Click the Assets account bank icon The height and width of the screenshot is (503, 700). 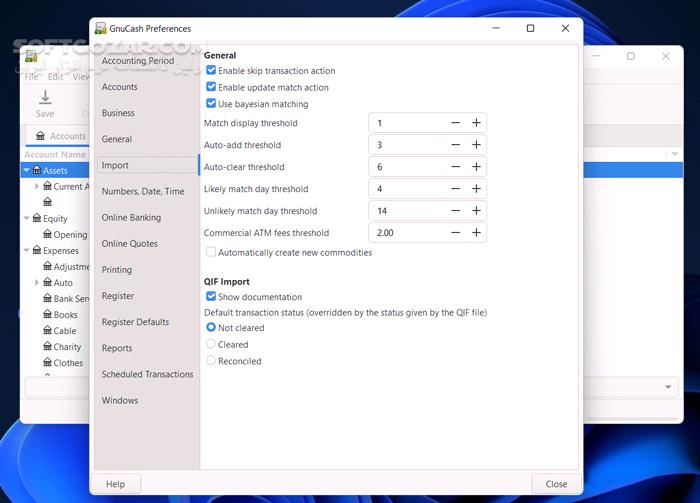[x=37, y=171]
